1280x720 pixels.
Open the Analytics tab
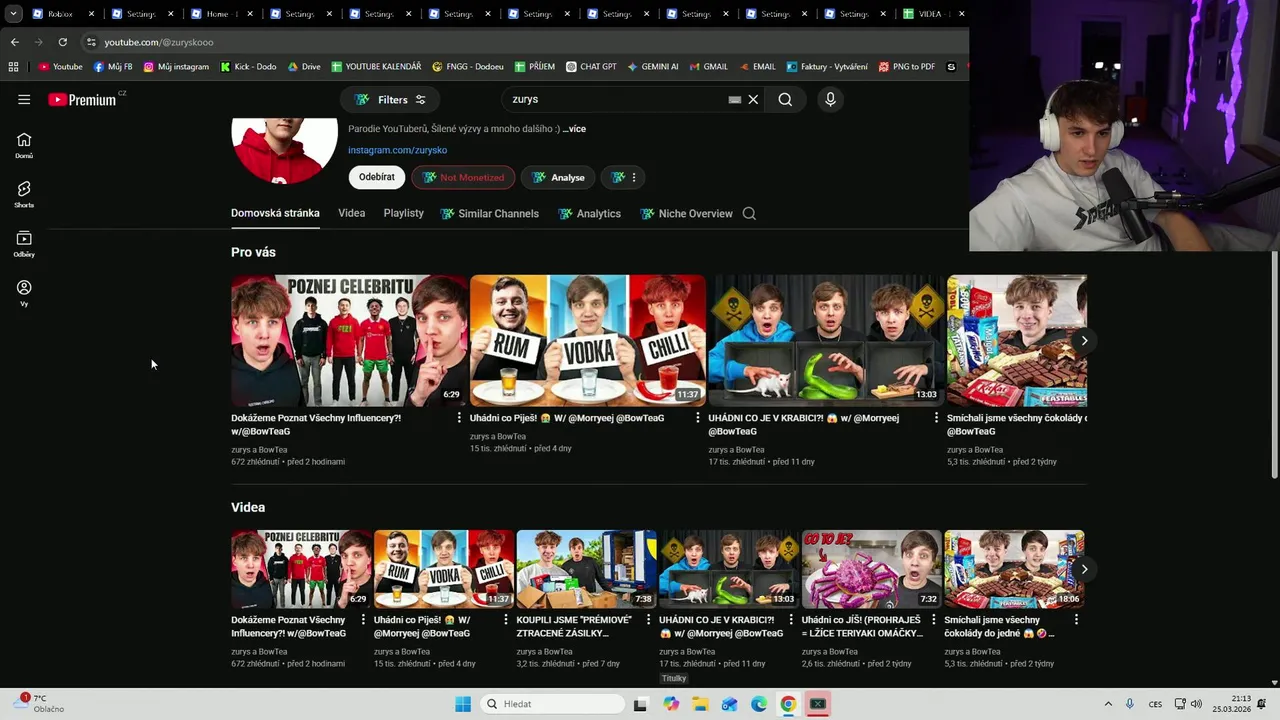[589, 213]
